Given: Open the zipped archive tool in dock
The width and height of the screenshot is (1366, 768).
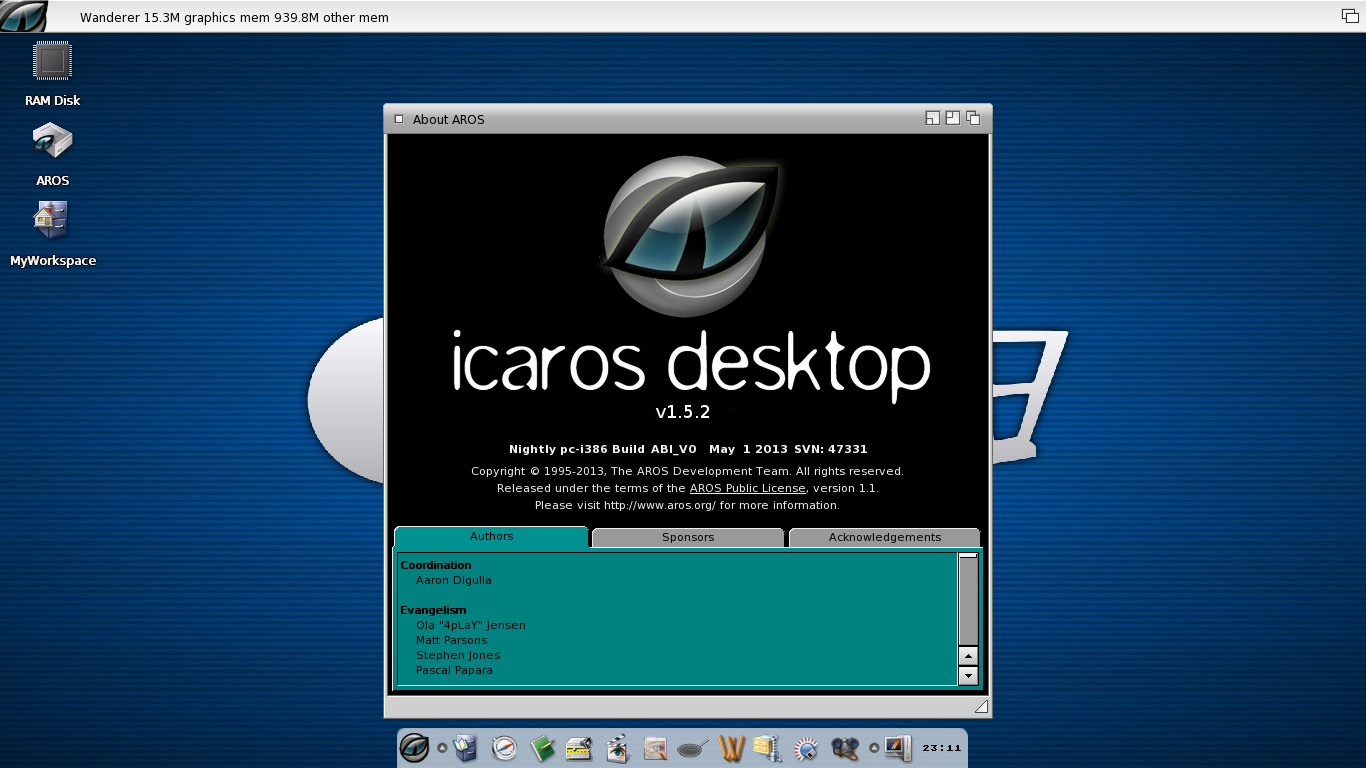Looking at the screenshot, I should click(767, 748).
